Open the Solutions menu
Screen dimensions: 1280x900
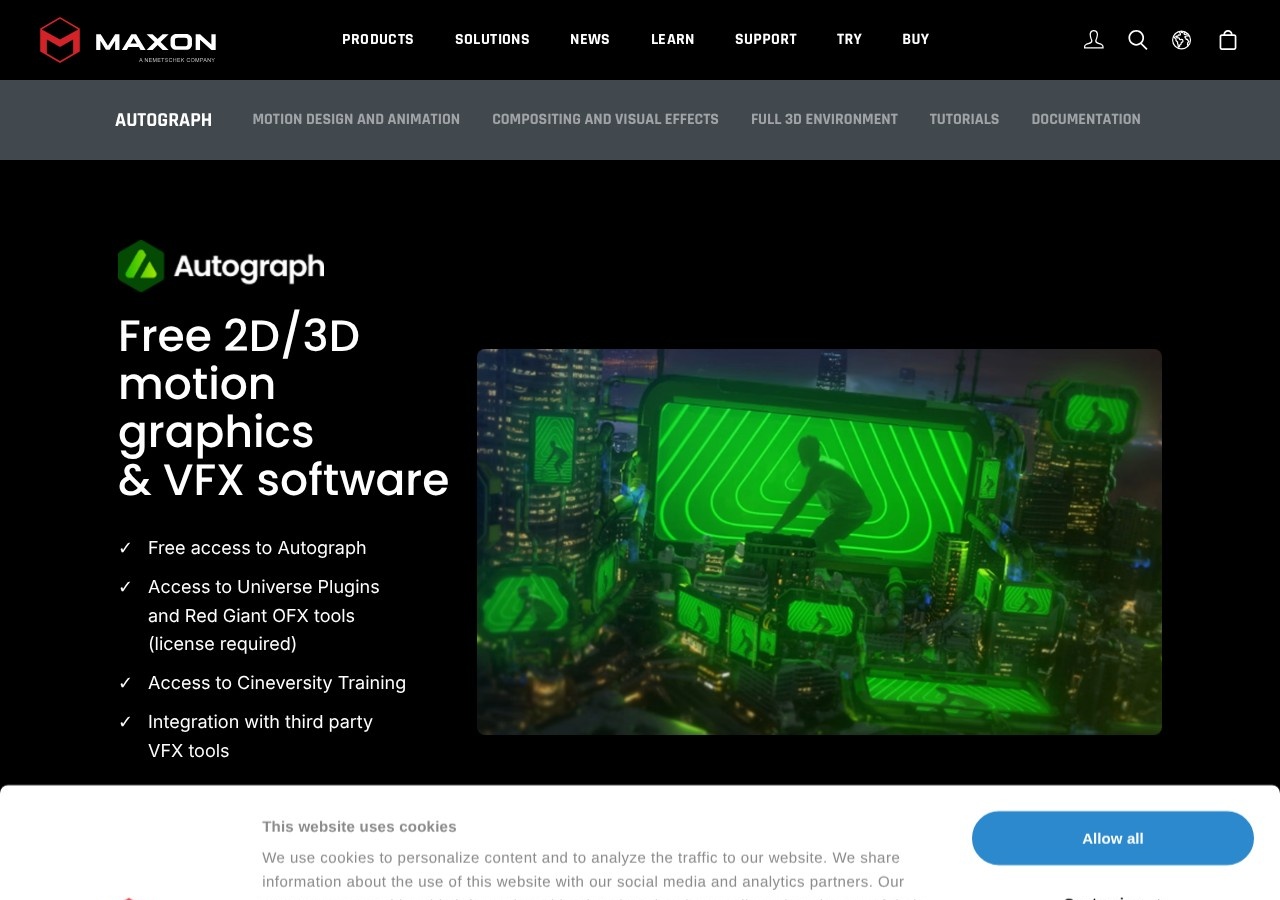pyautogui.click(x=492, y=40)
